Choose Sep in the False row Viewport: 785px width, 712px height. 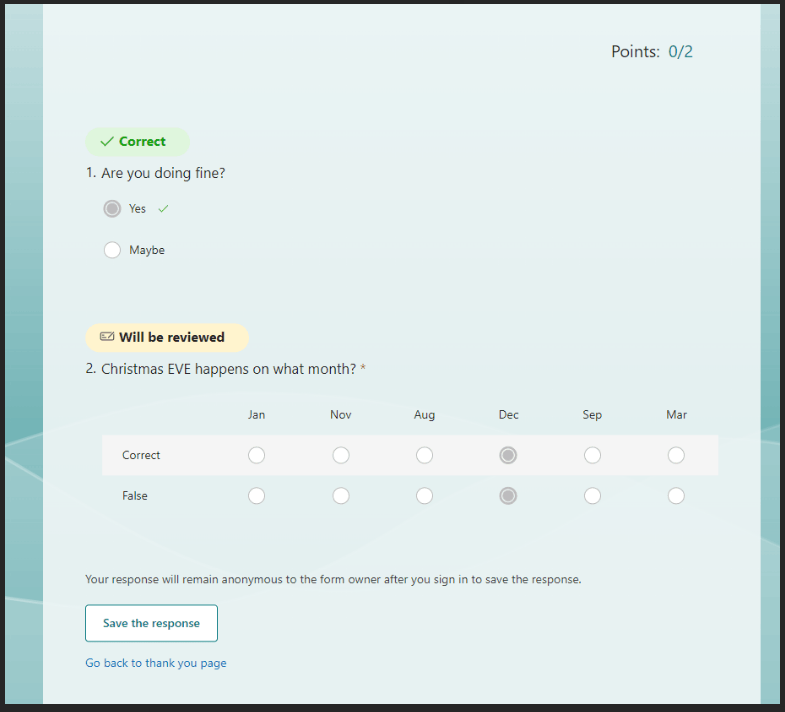click(x=592, y=496)
